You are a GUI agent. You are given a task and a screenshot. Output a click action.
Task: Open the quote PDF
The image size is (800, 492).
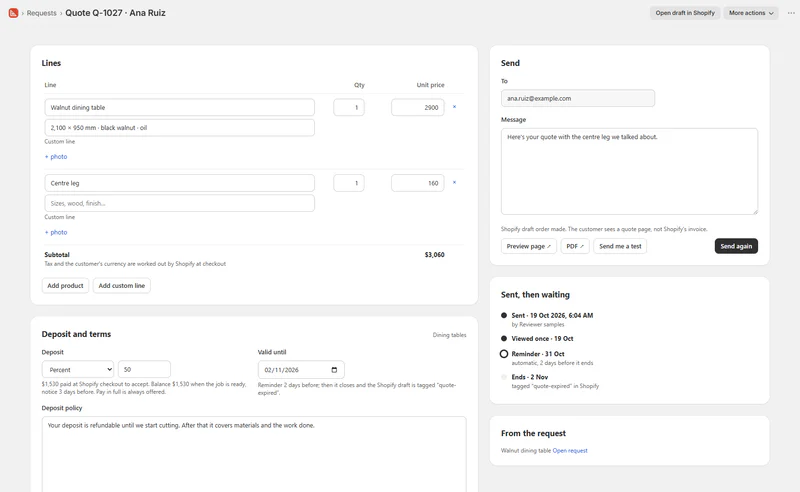coord(575,246)
